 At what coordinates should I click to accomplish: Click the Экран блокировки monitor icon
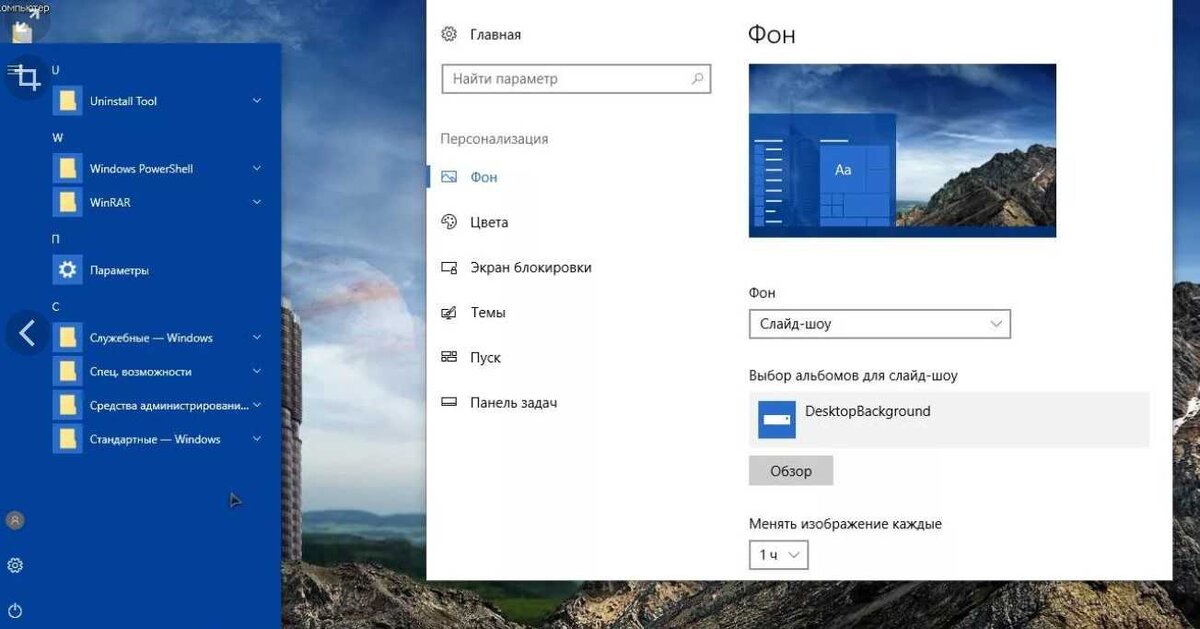click(x=449, y=268)
